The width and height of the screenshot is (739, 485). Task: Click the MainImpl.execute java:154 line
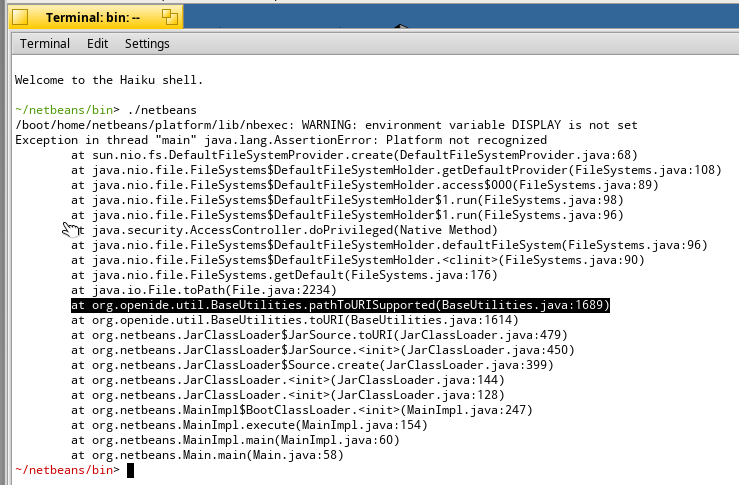[x=249, y=427]
